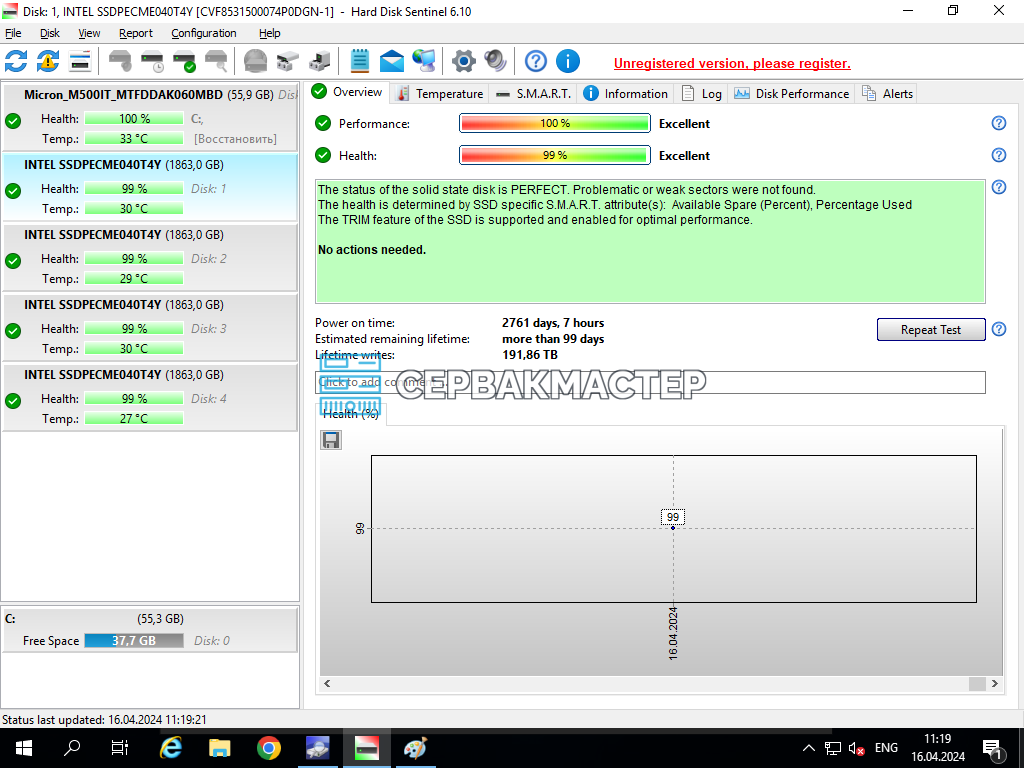This screenshot has height=768, width=1024.
Task: Save the health graph with floppy icon
Action: tap(331, 440)
